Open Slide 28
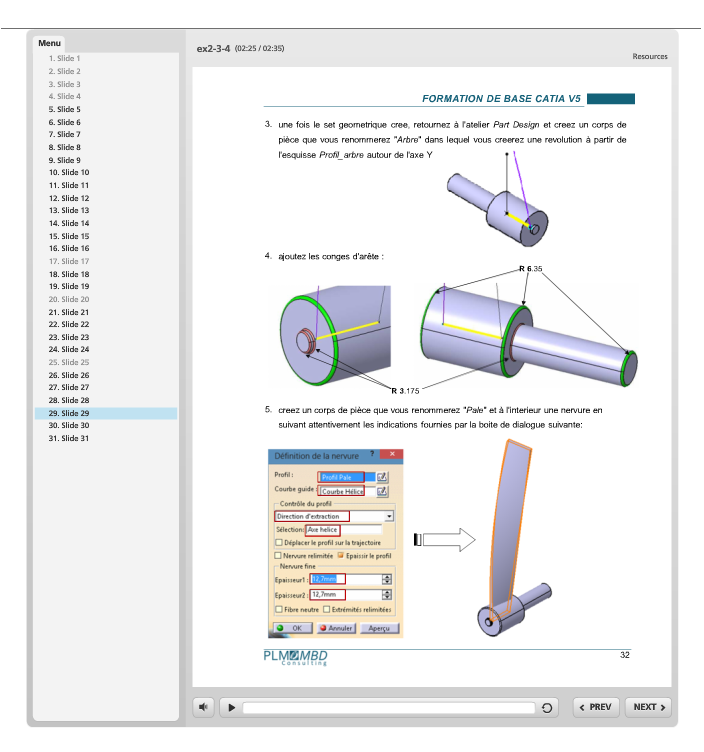The width and height of the screenshot is (704, 752). tap(69, 400)
